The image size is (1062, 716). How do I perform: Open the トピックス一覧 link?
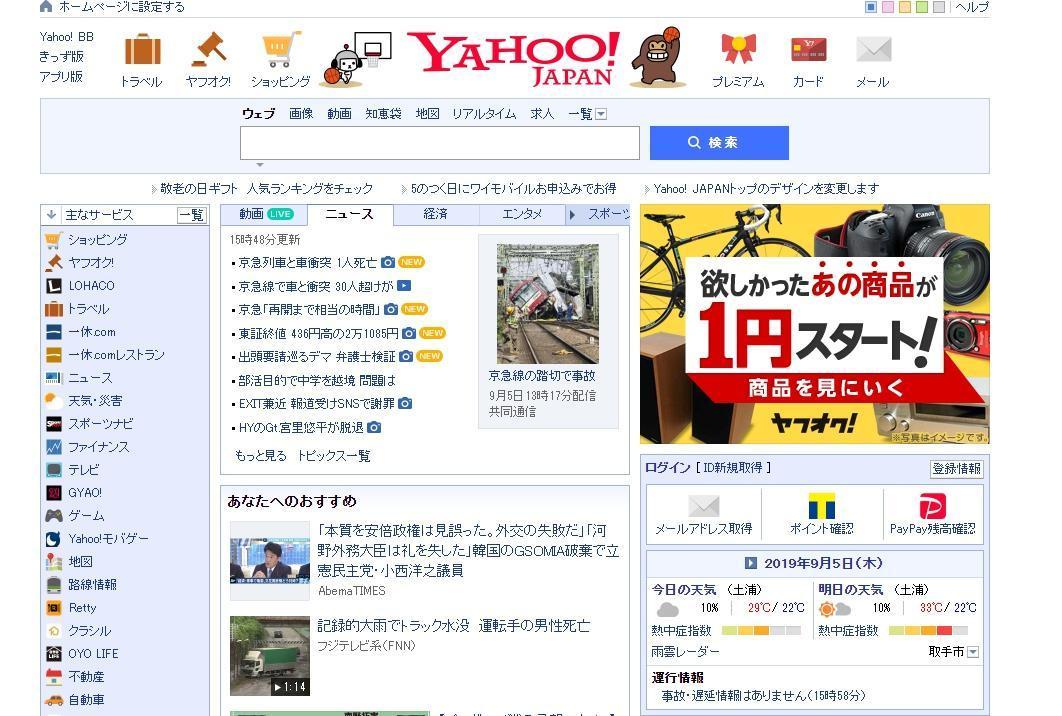click(334, 456)
